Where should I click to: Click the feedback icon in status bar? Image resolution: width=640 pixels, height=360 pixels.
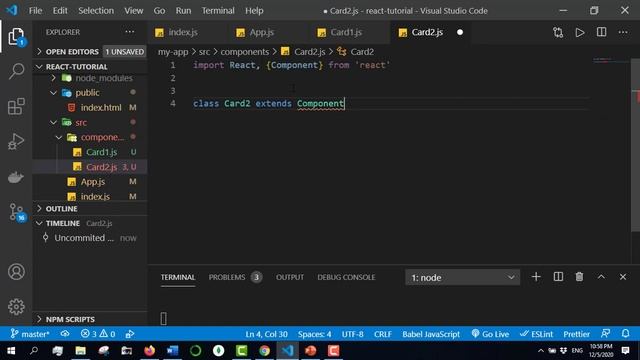point(606,334)
